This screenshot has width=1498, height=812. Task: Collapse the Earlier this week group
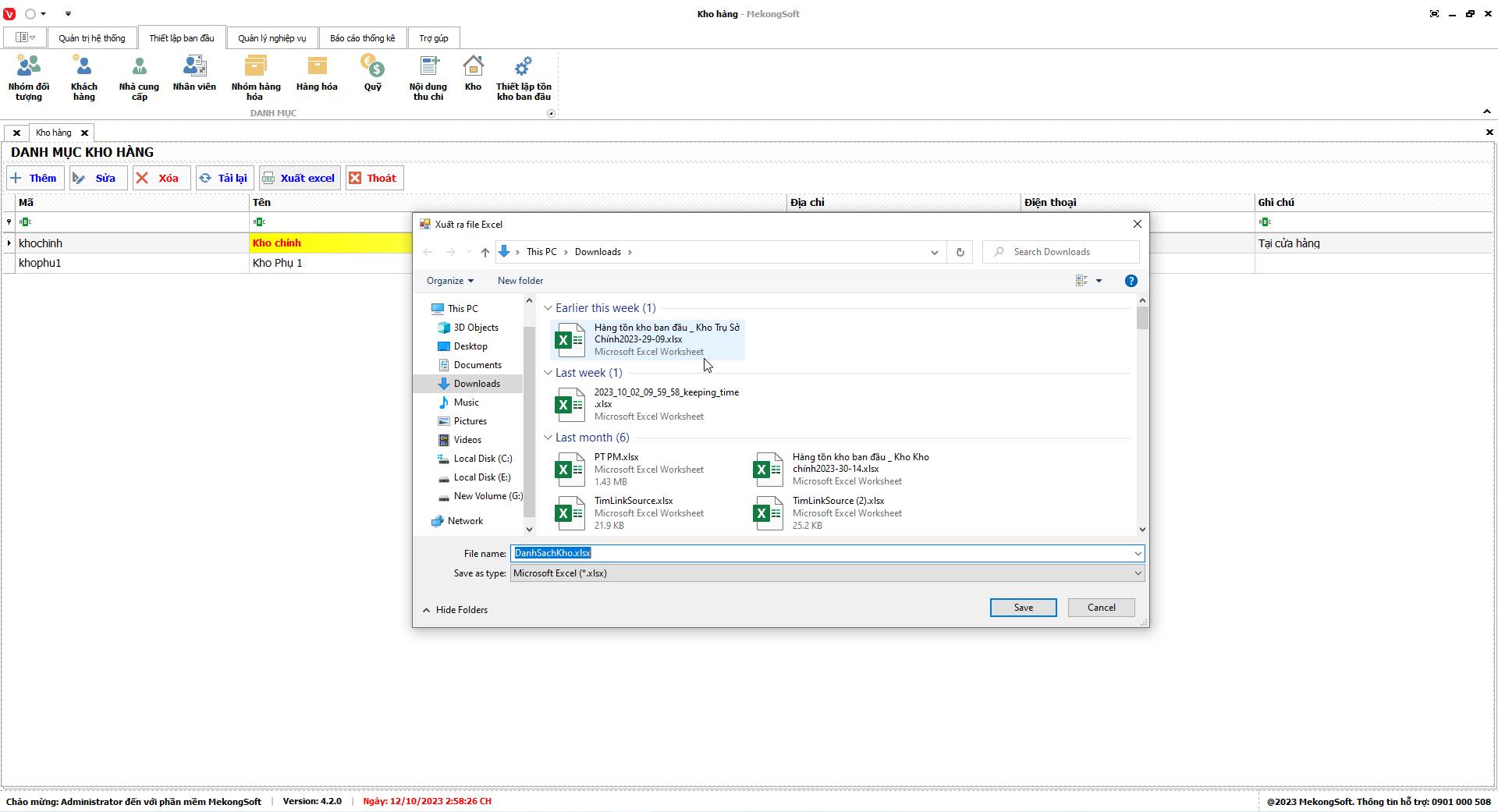pyautogui.click(x=548, y=308)
